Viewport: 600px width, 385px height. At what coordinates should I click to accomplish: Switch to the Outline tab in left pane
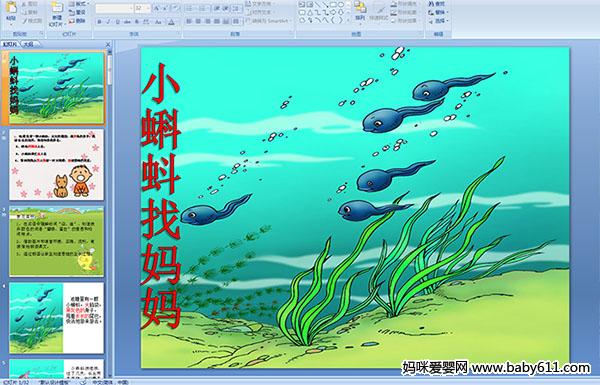28,44
